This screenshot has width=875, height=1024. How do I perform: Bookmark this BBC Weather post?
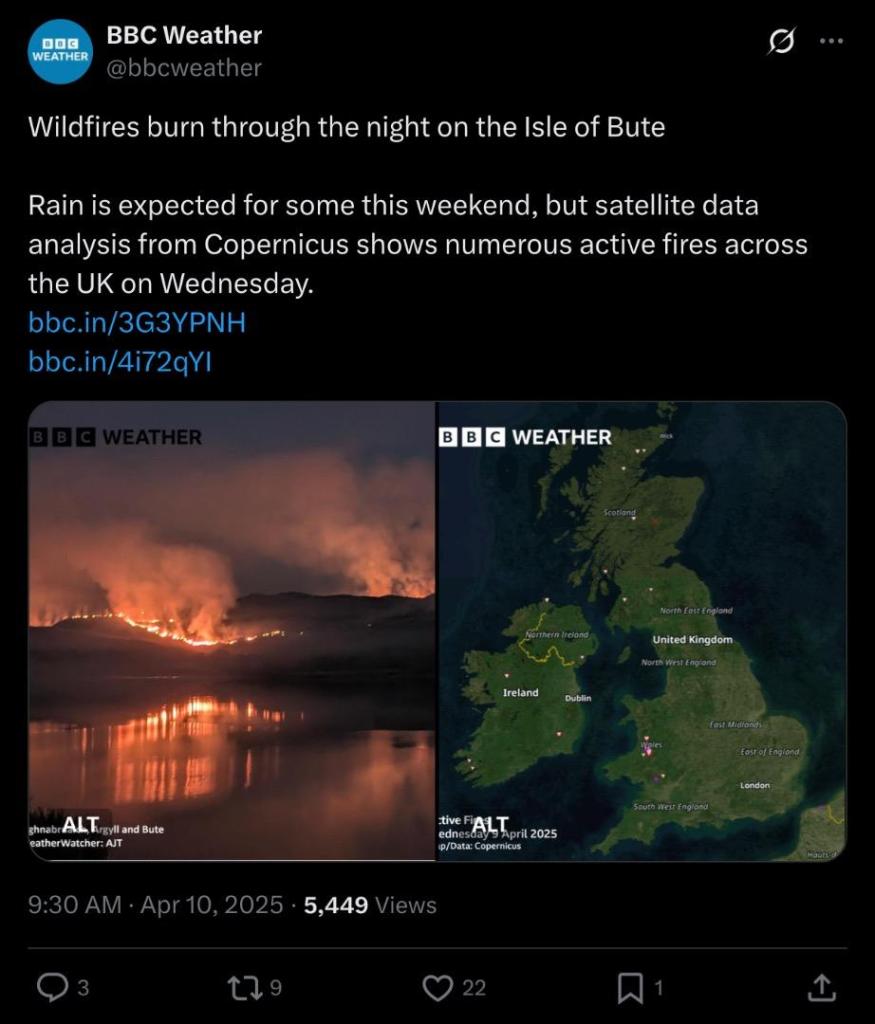coord(630,988)
